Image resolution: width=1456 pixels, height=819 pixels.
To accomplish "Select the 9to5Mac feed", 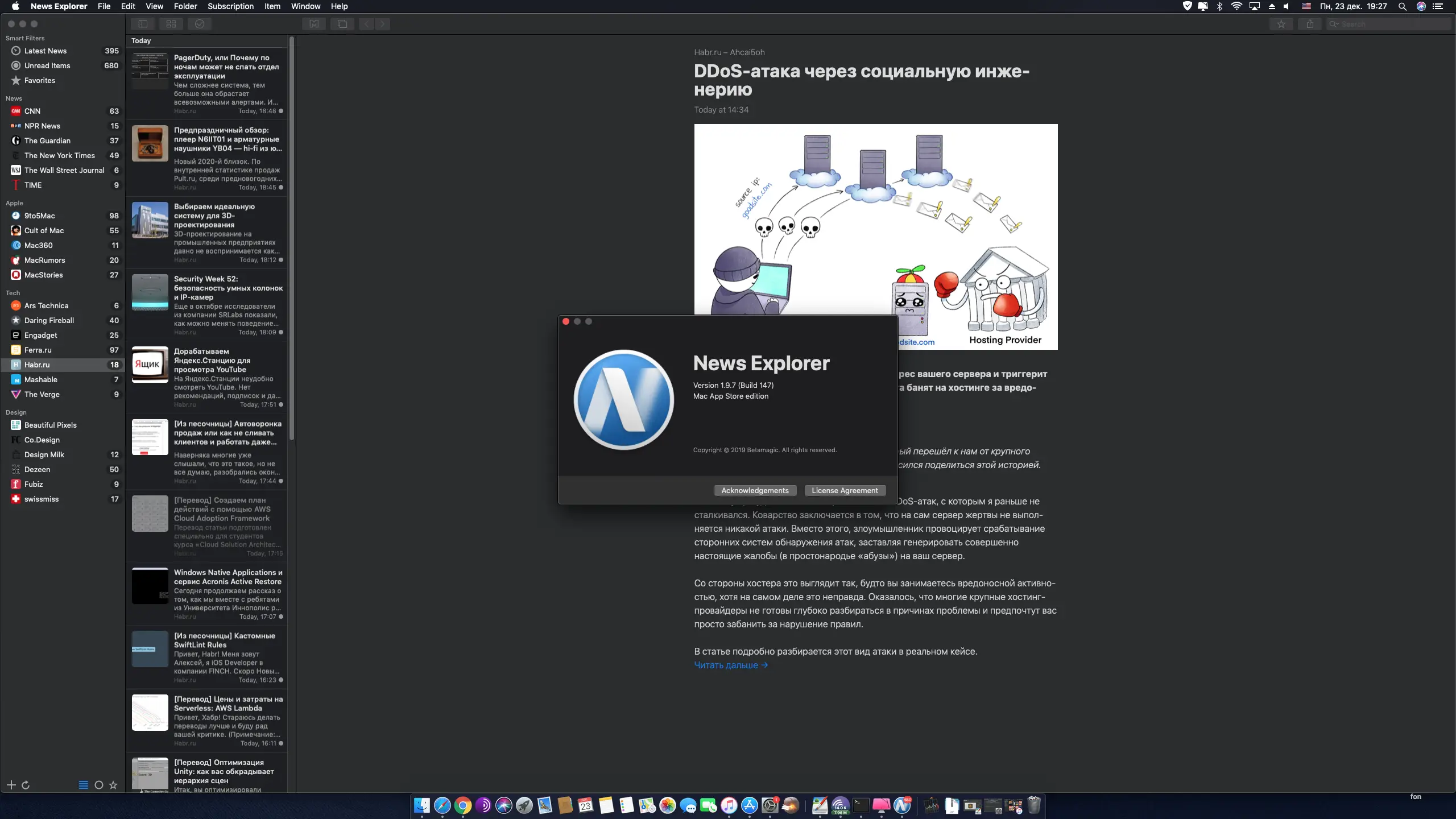I will pos(63,216).
